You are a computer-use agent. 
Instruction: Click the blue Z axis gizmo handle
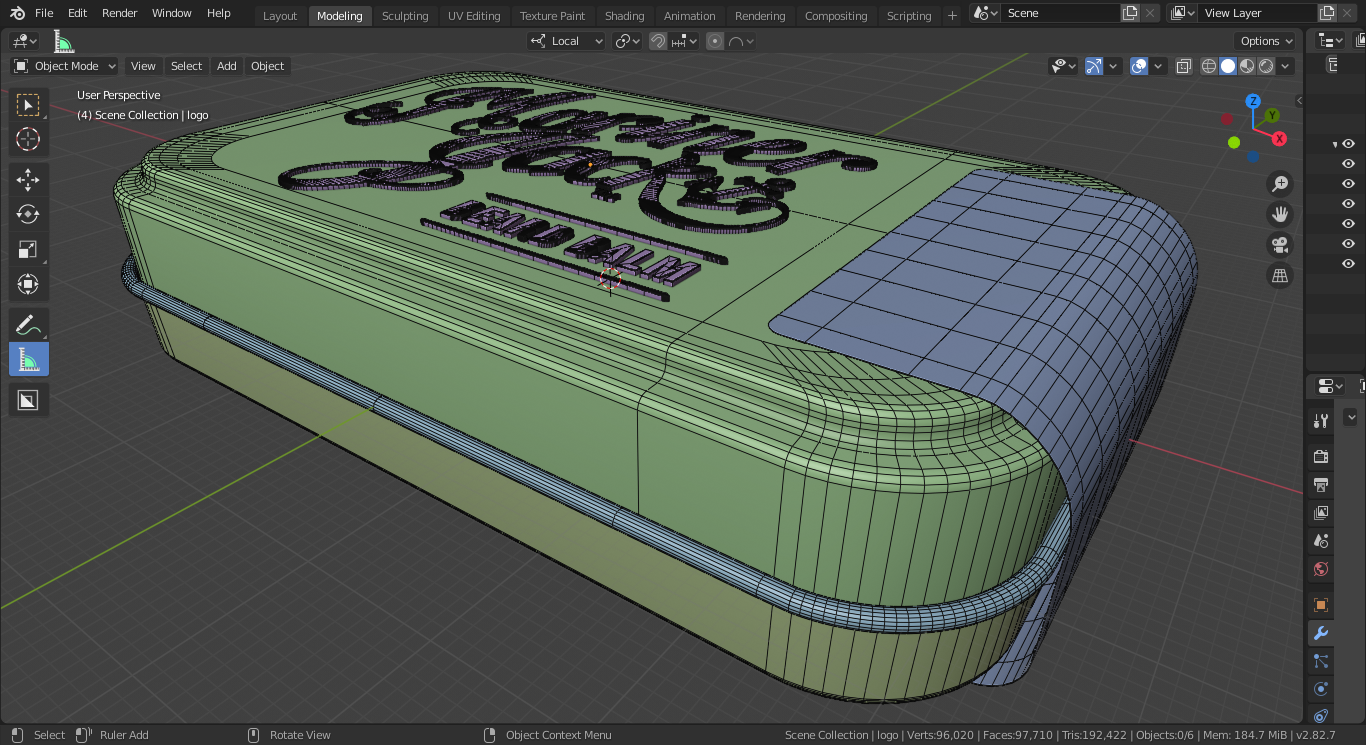click(x=1253, y=101)
